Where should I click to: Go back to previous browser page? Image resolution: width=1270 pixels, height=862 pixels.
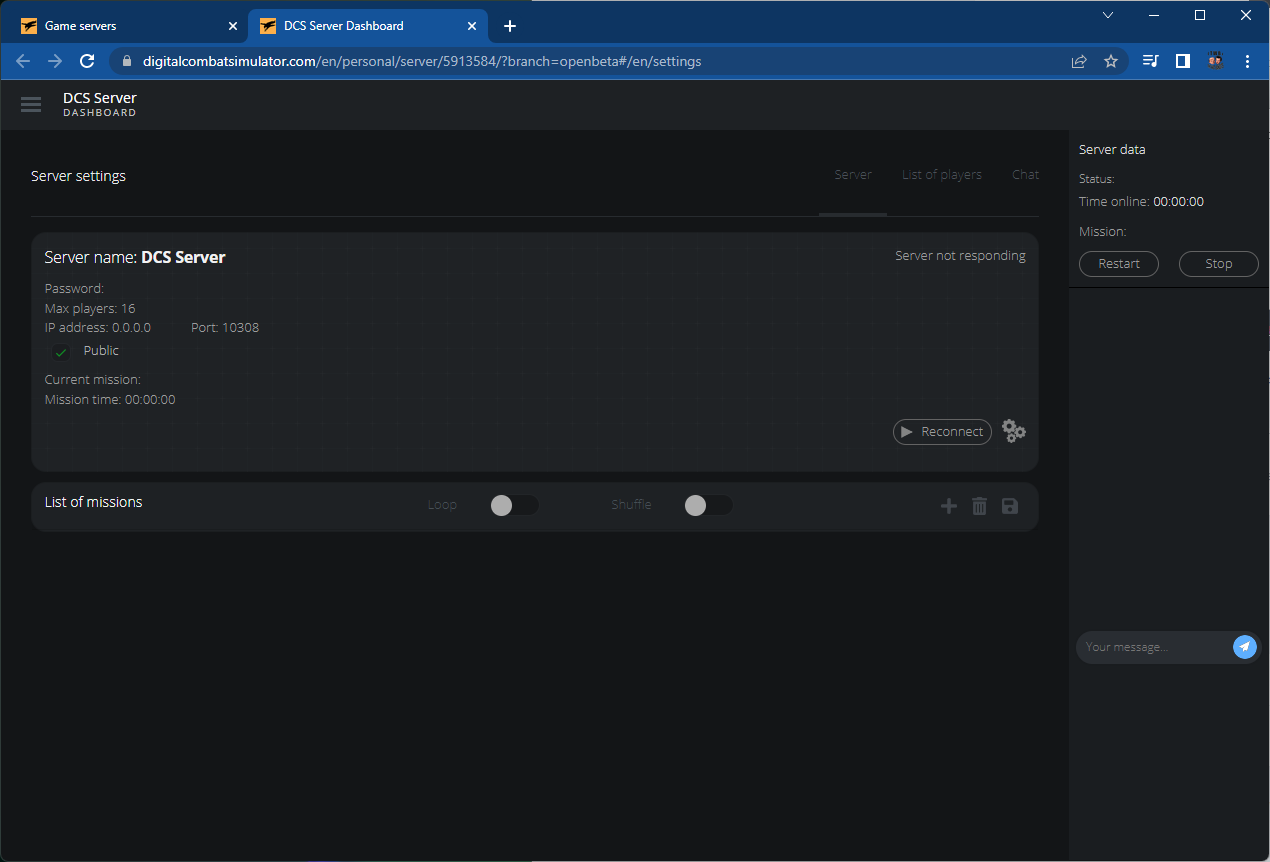coord(23,61)
